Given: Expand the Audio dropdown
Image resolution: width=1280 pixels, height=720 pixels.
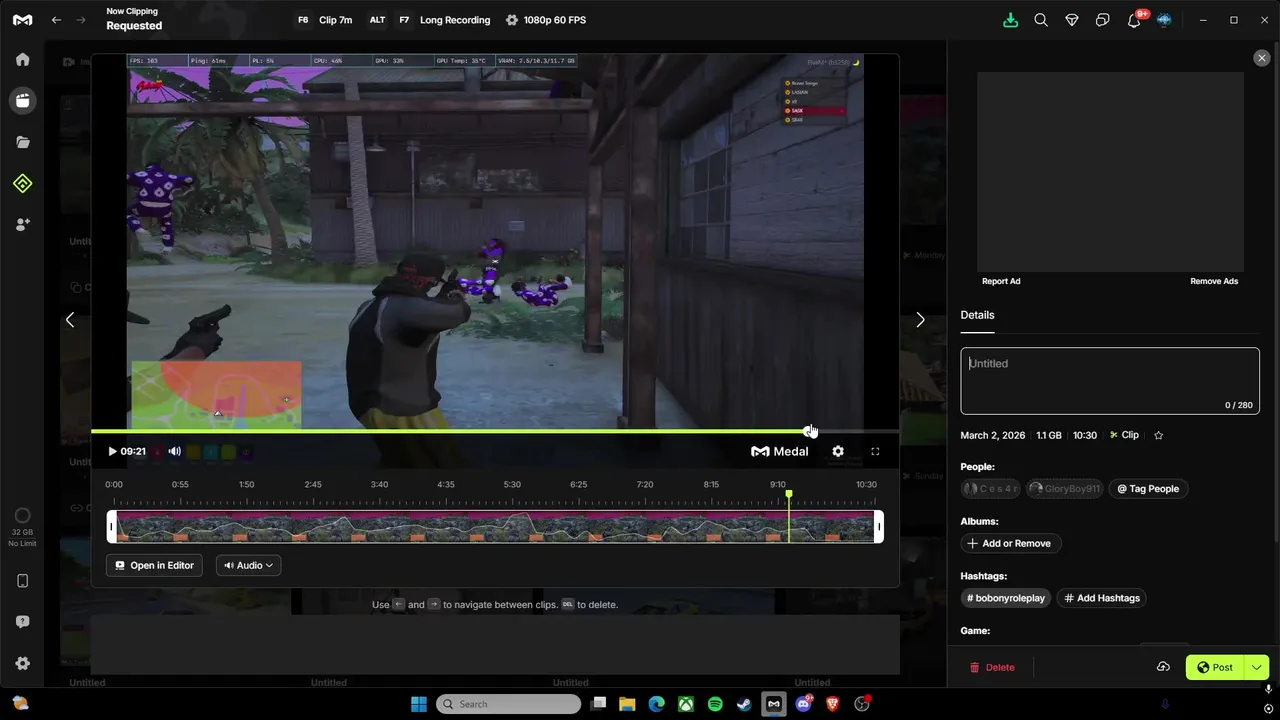Looking at the screenshot, I should click(x=248, y=565).
